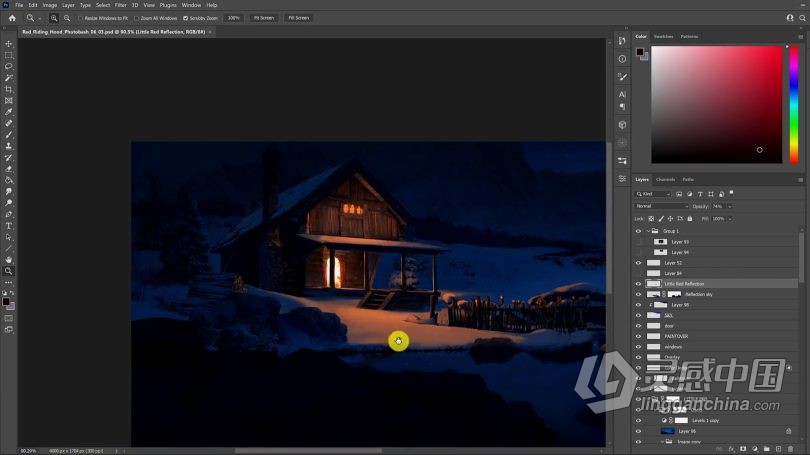Click the hue slider strip
810x455 pixels.
click(x=794, y=104)
